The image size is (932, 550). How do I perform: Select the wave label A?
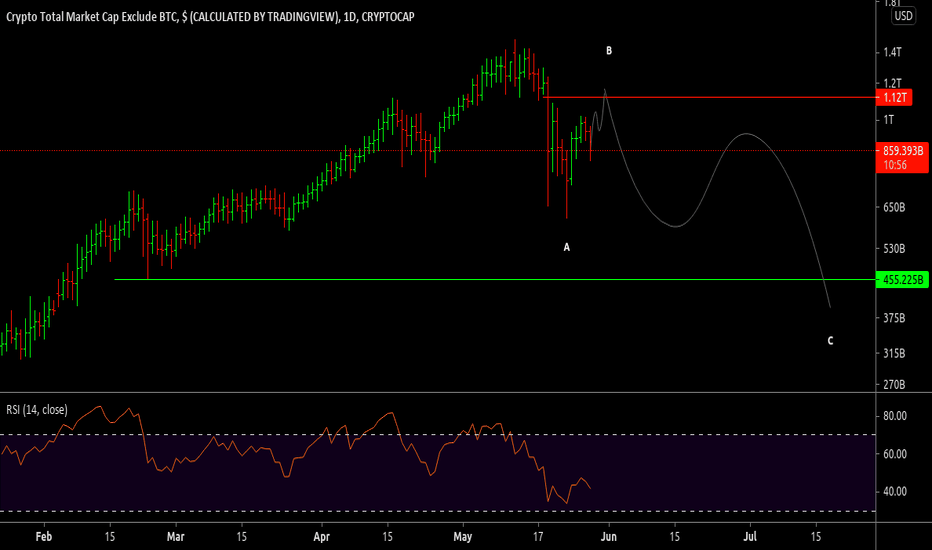[x=566, y=247]
